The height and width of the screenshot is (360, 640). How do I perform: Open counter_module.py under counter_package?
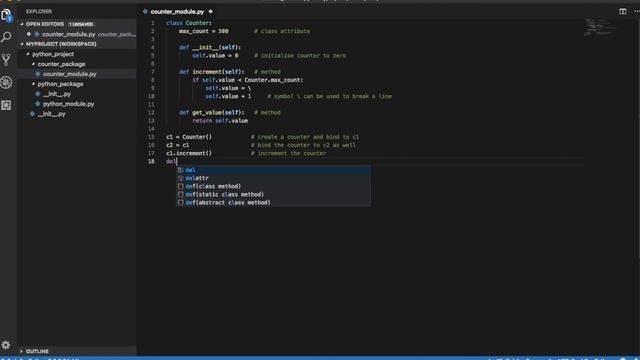coord(78,74)
